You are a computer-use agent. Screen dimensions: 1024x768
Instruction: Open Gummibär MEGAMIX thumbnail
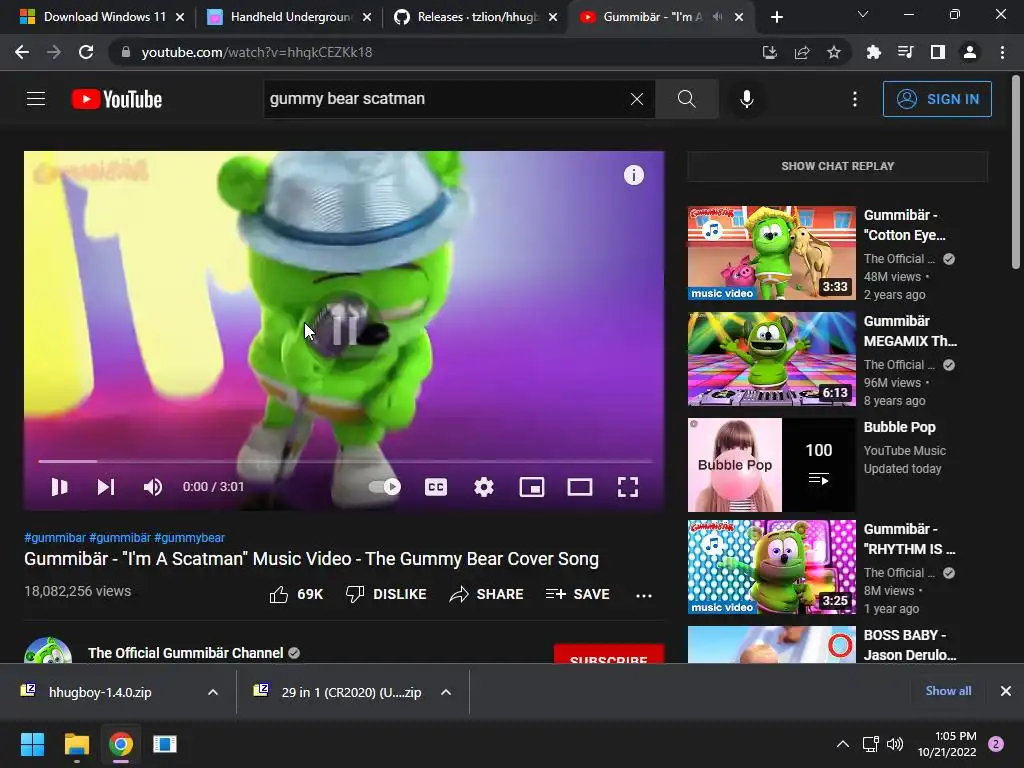point(771,359)
